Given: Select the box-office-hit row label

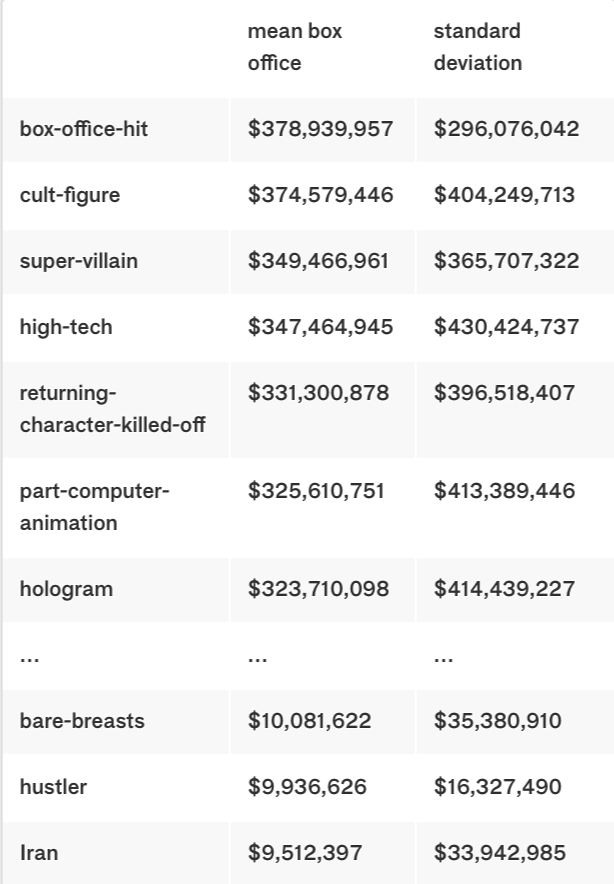Looking at the screenshot, I should coord(84,129).
